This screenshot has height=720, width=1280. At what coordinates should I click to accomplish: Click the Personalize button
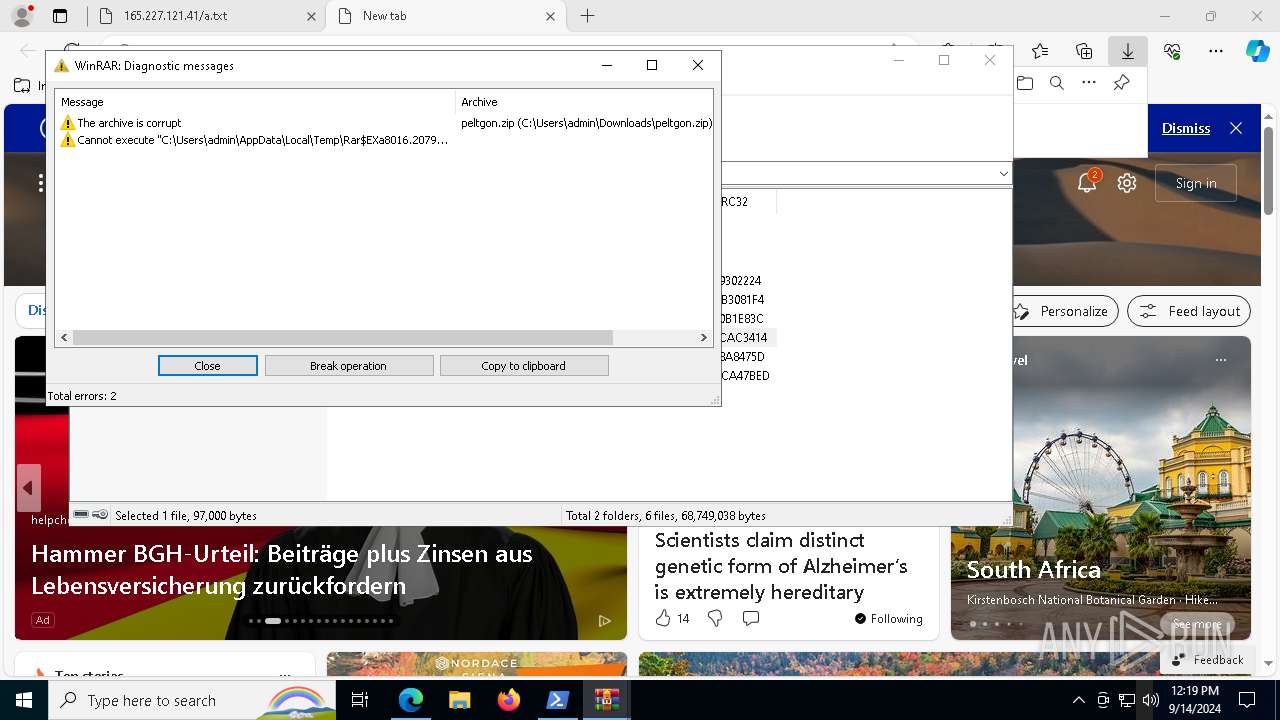coord(1062,311)
